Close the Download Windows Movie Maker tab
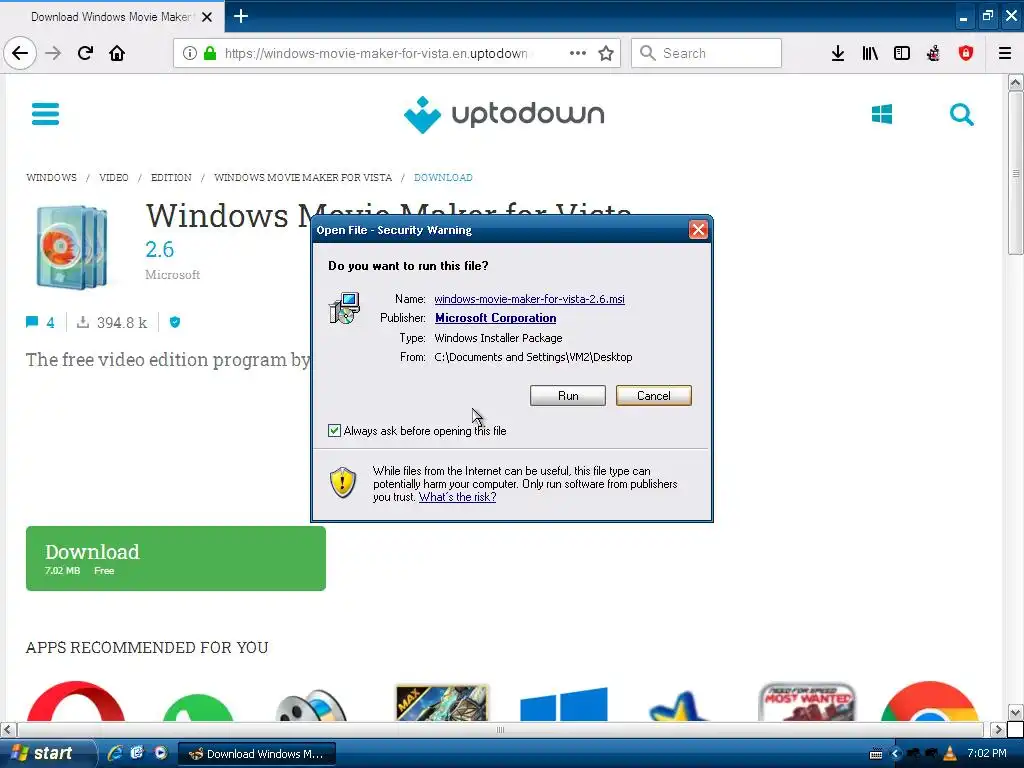 [x=207, y=17]
